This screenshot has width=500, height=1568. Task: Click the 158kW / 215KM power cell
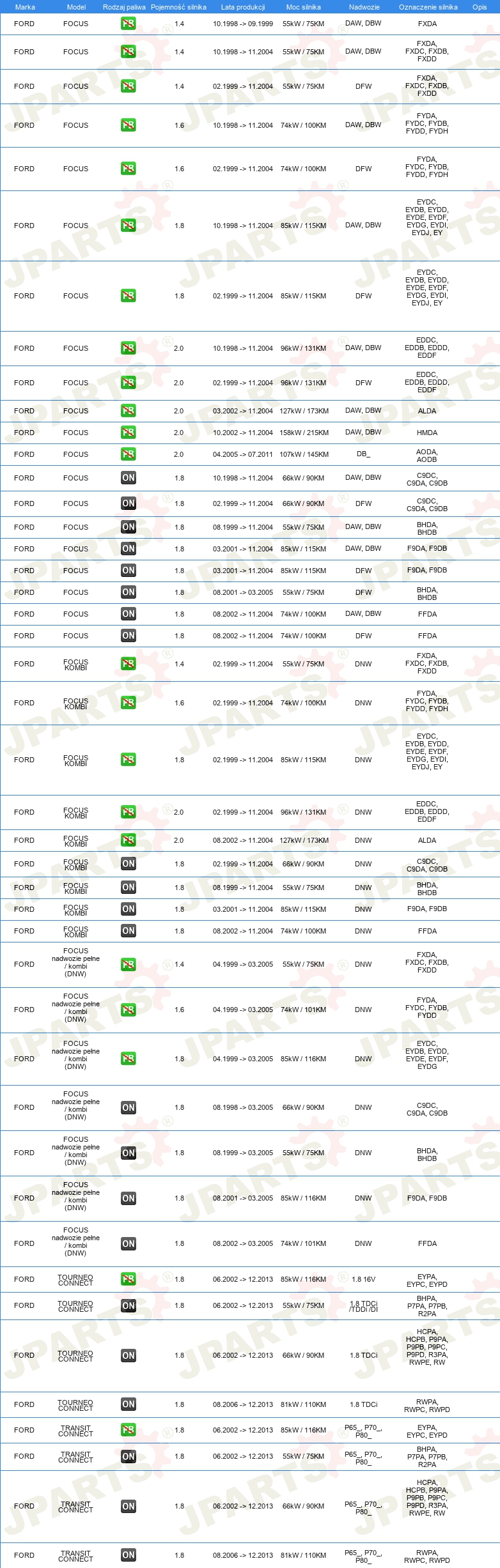pyautogui.click(x=304, y=433)
